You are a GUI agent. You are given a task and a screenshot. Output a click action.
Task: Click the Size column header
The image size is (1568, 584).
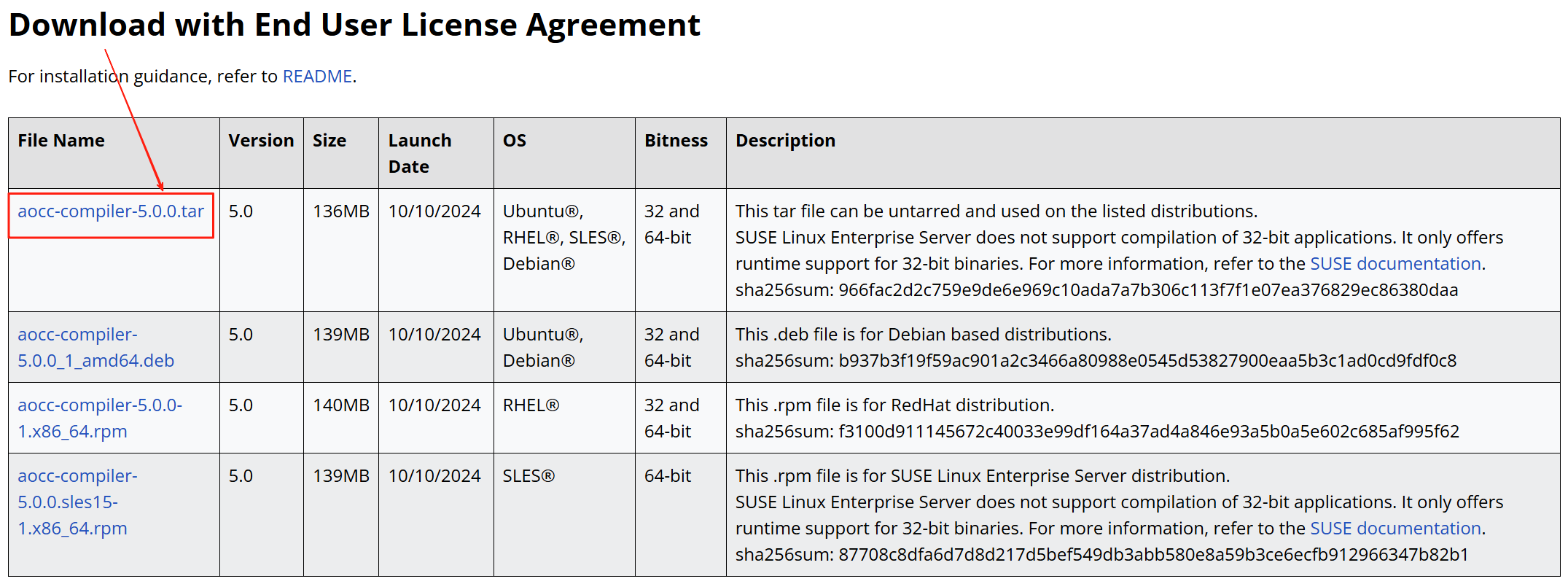[329, 141]
